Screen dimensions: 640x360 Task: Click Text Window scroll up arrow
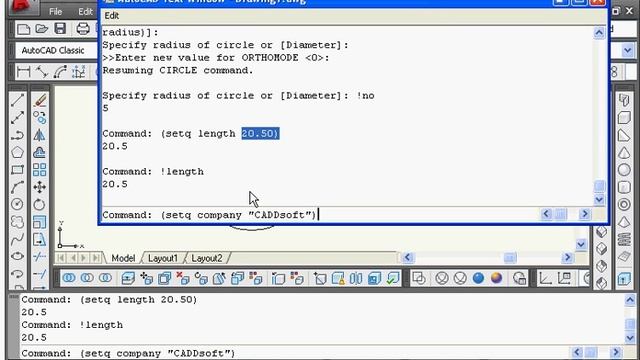[599, 33]
